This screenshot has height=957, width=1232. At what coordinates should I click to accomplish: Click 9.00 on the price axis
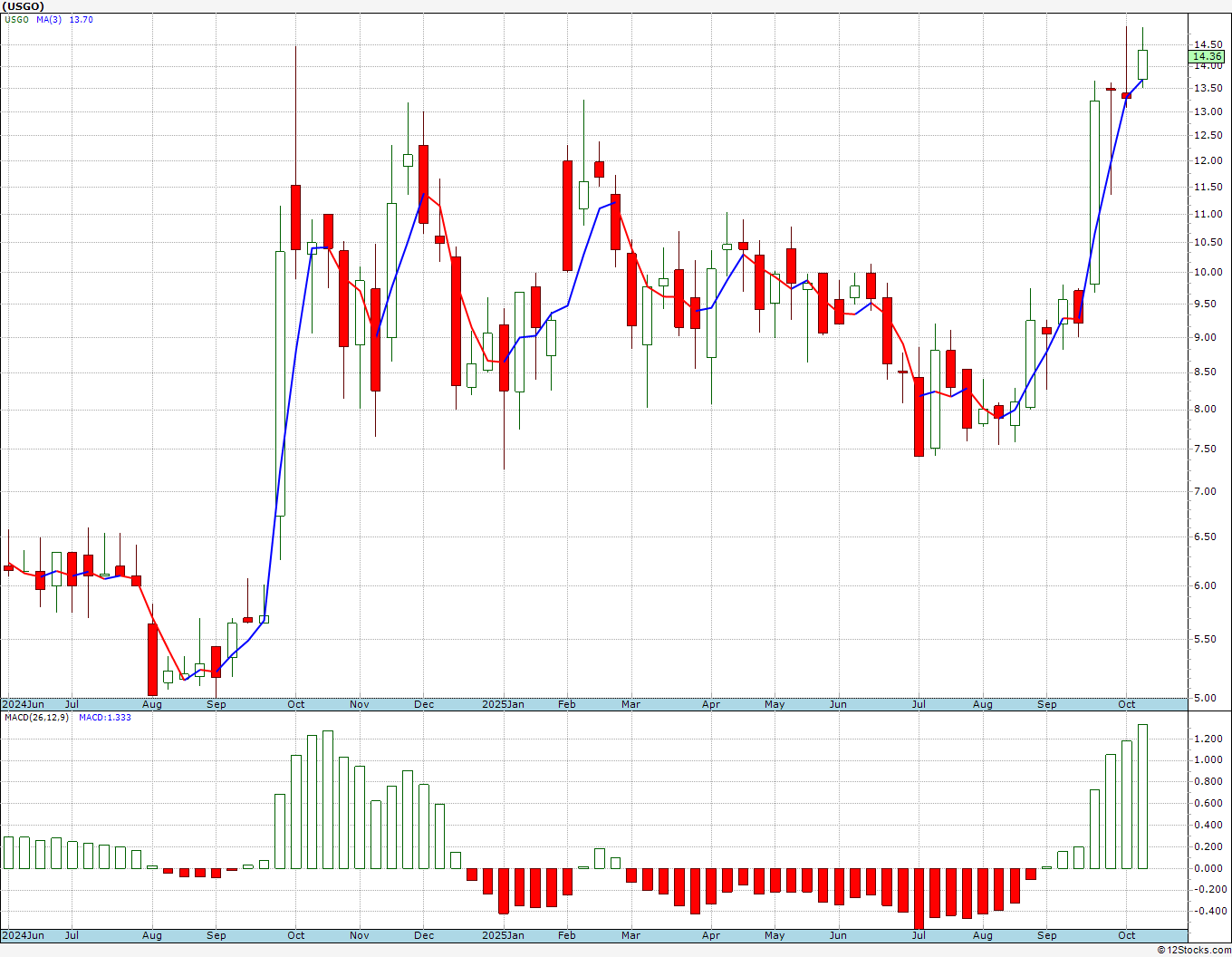1207,338
